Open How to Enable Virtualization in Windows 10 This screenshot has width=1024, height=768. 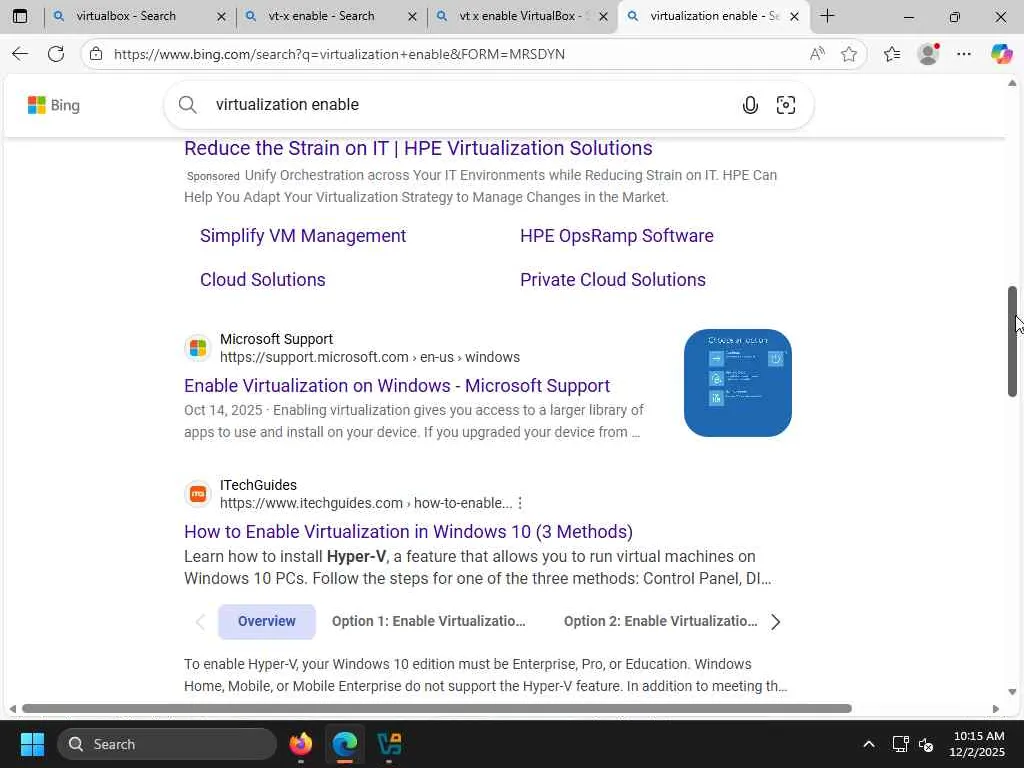[x=408, y=532]
